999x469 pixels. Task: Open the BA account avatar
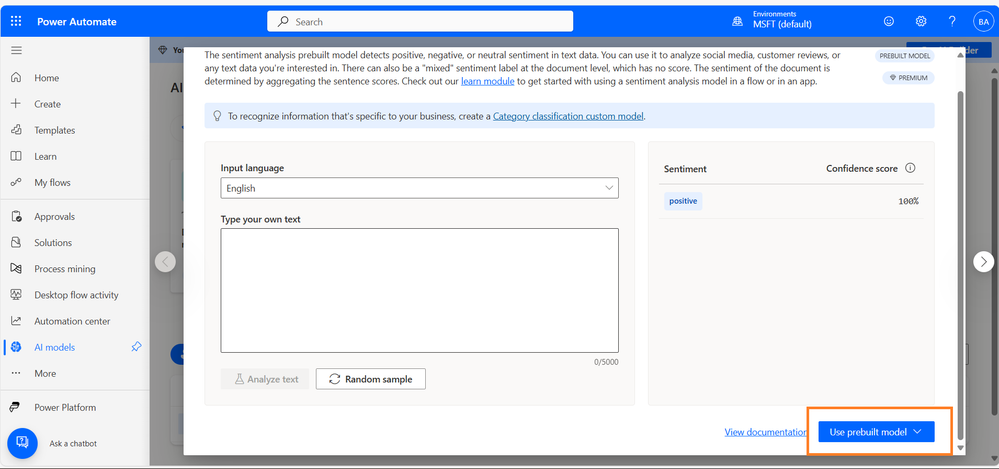983,22
